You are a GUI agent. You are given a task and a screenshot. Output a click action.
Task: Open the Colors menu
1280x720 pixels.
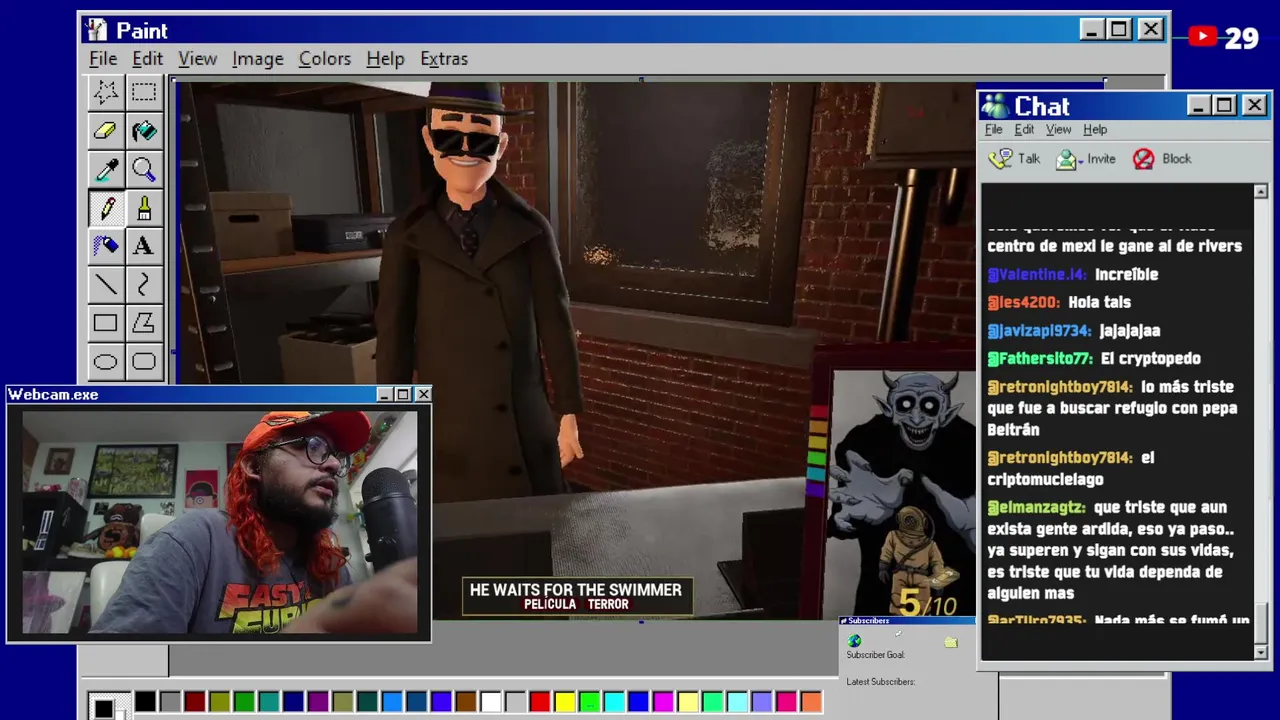click(325, 59)
